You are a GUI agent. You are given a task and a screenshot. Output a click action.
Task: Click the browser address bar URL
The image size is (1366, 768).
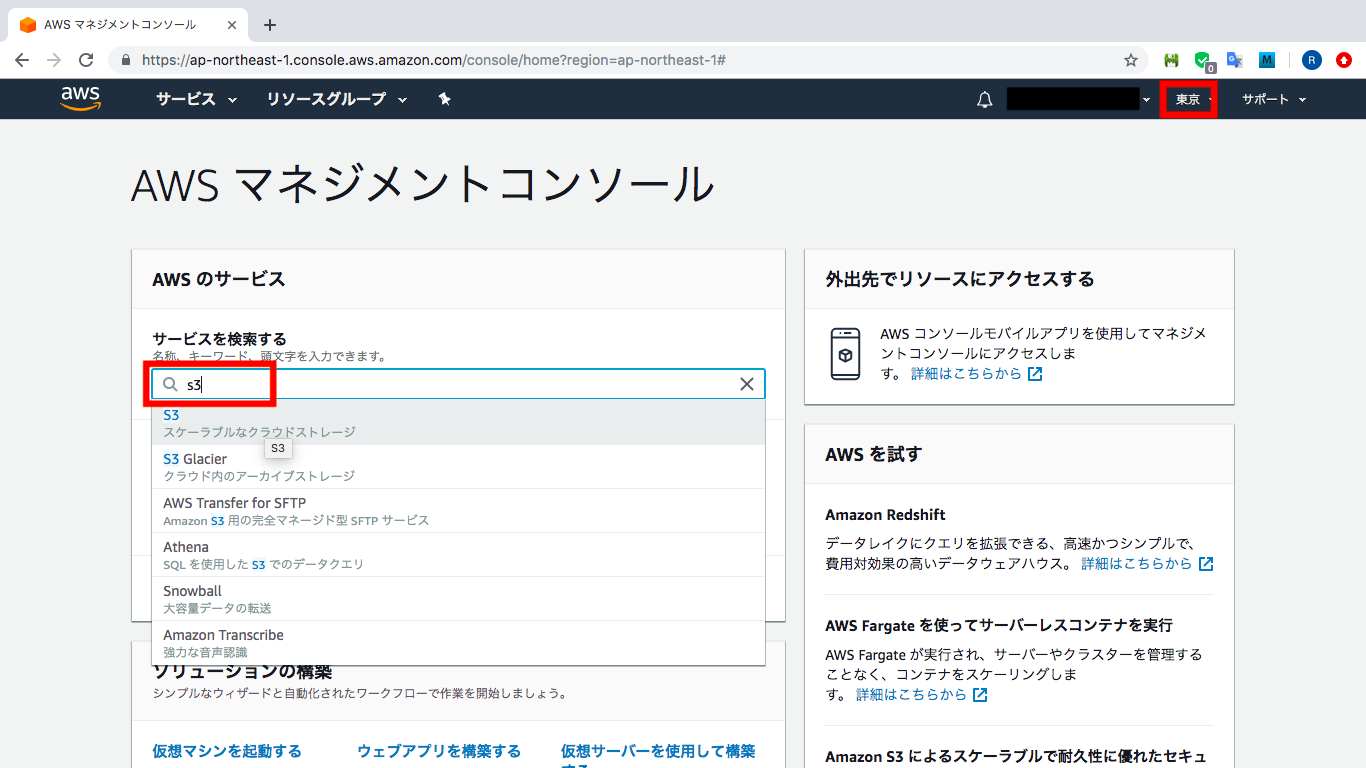433,60
